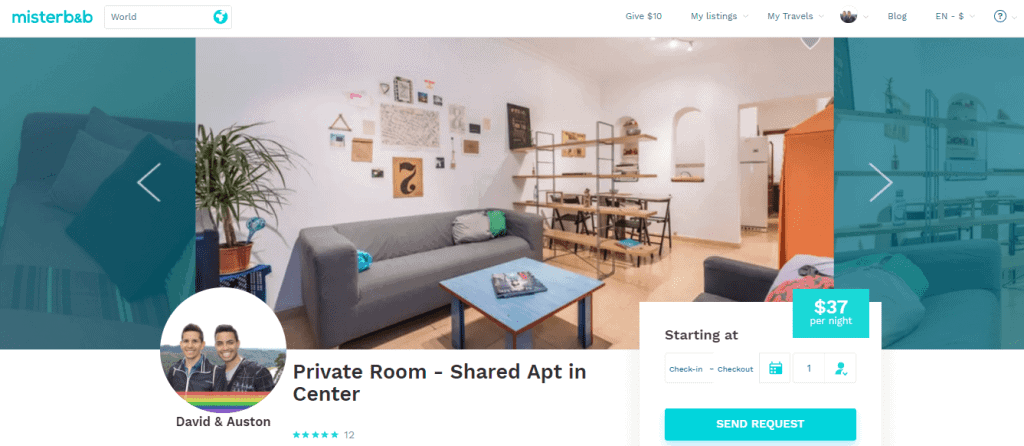Show the next photo with right arrow

tap(880, 182)
